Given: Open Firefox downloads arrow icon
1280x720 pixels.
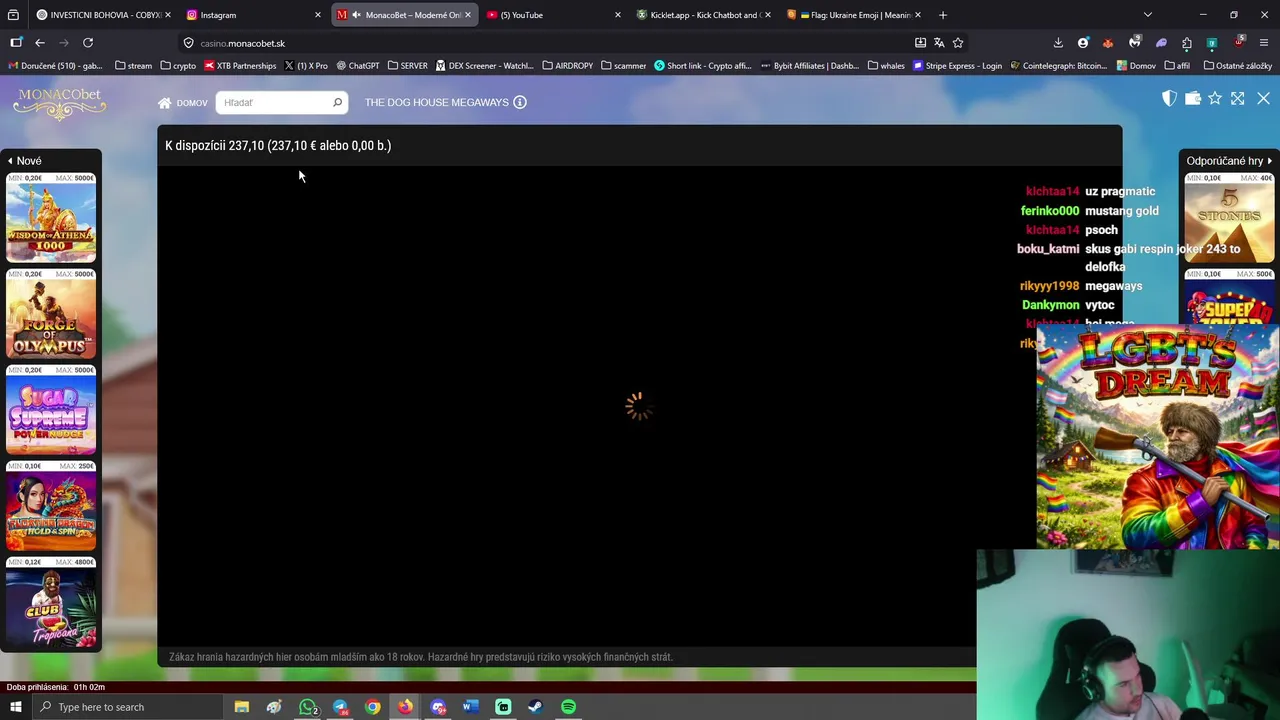Looking at the screenshot, I should click(x=1058, y=43).
